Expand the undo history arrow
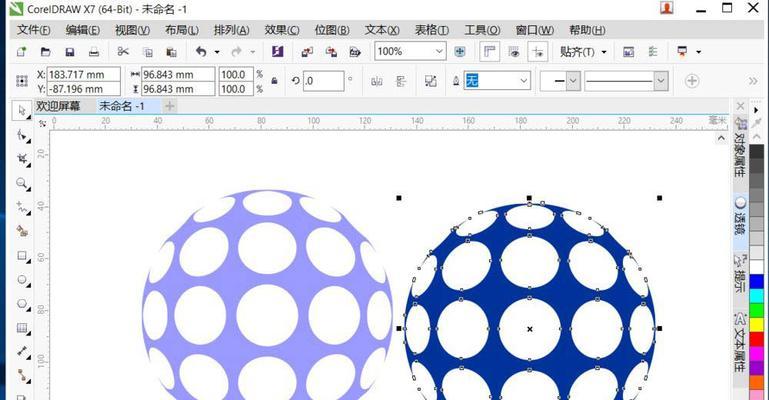 point(217,52)
